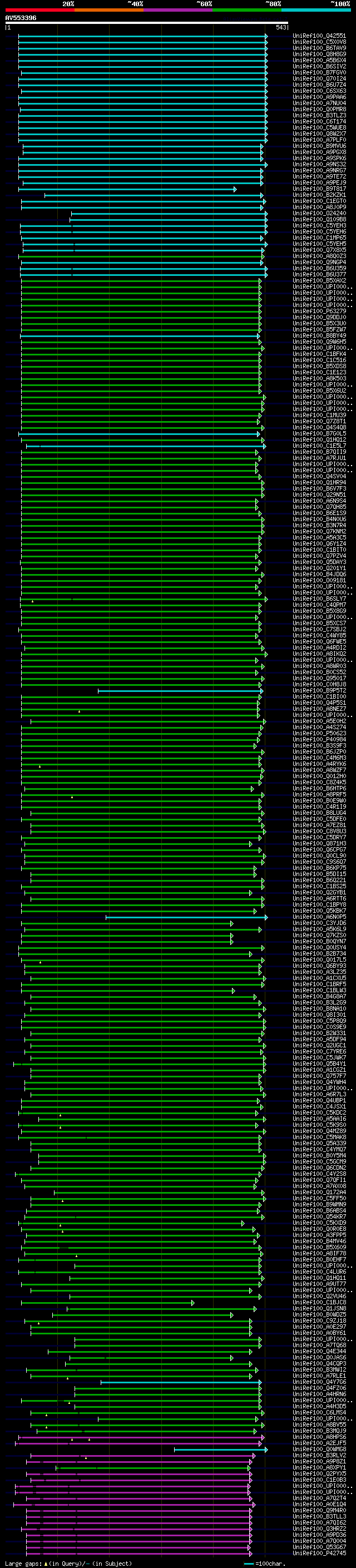The width and height of the screenshot is (356, 1568).
Task: Select the UniRef100_Q0USY4 label
Action: tap(319, 948)
